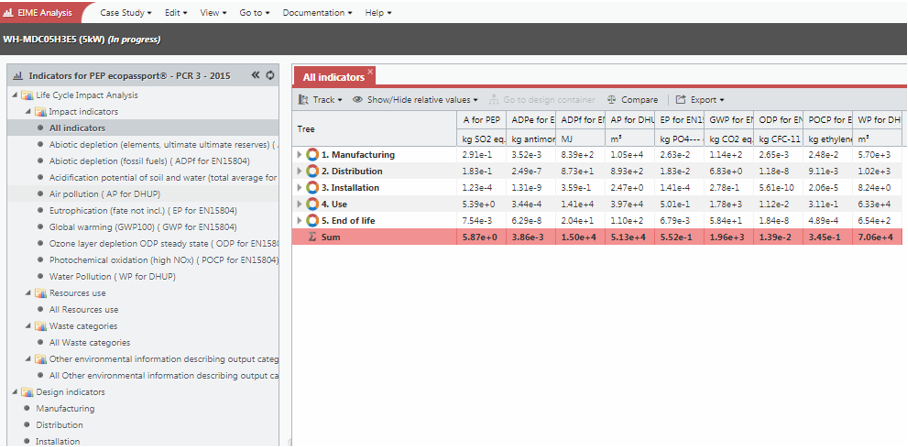Open the Case Study menu
The image size is (908, 447).
[126, 13]
